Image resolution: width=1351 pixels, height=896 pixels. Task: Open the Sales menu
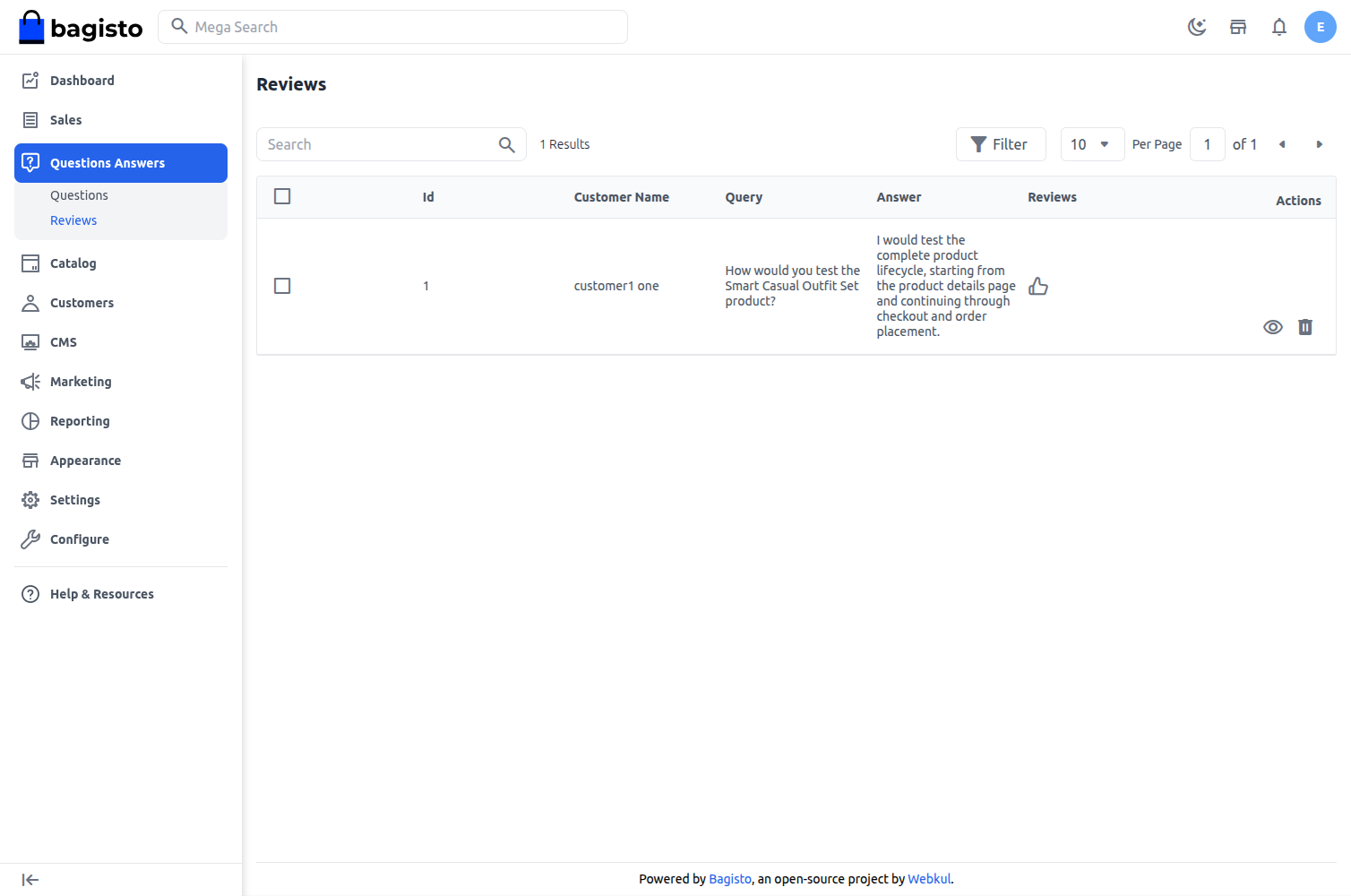pos(121,120)
